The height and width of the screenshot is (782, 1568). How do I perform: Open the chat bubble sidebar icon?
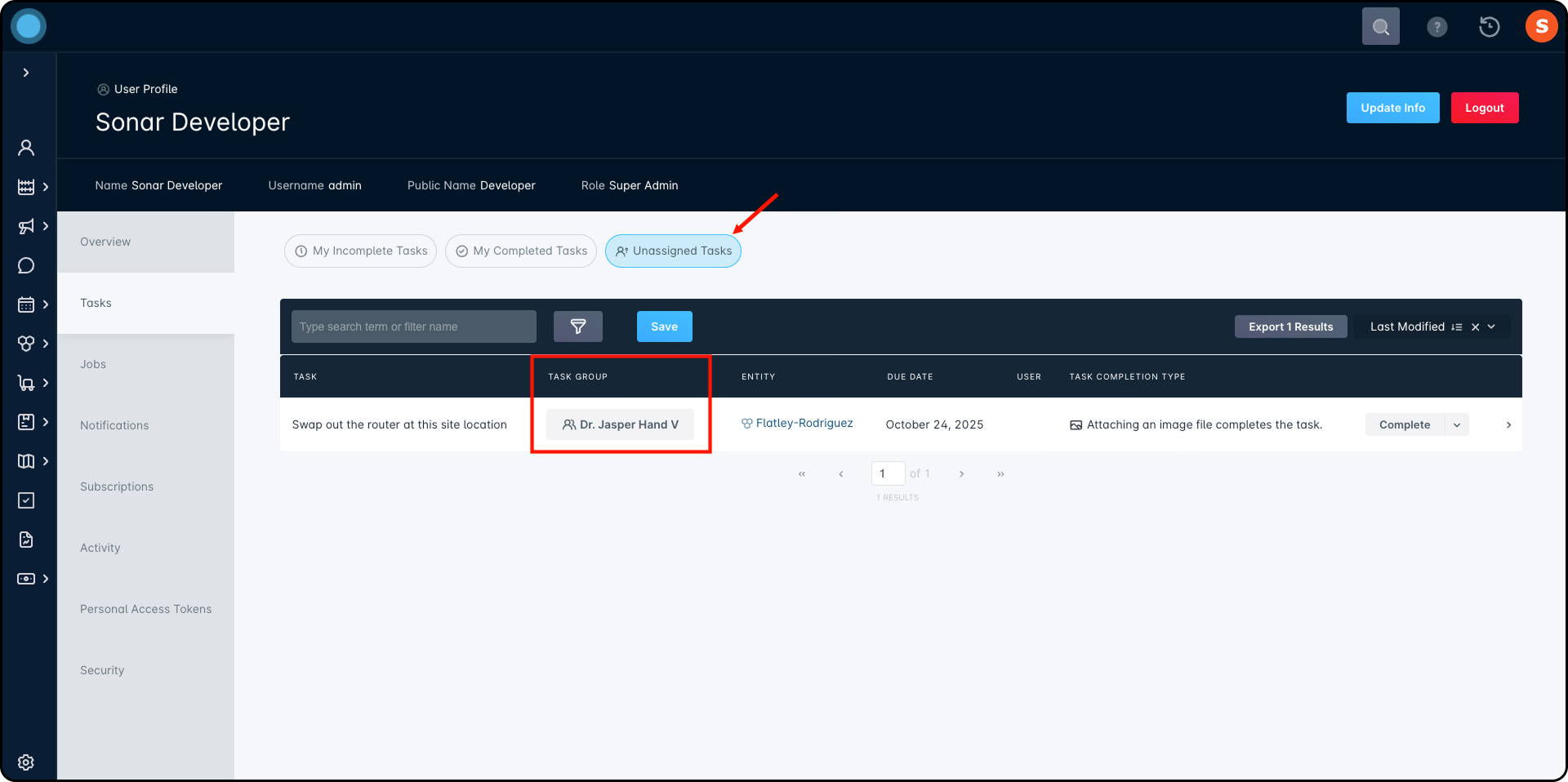coord(26,265)
